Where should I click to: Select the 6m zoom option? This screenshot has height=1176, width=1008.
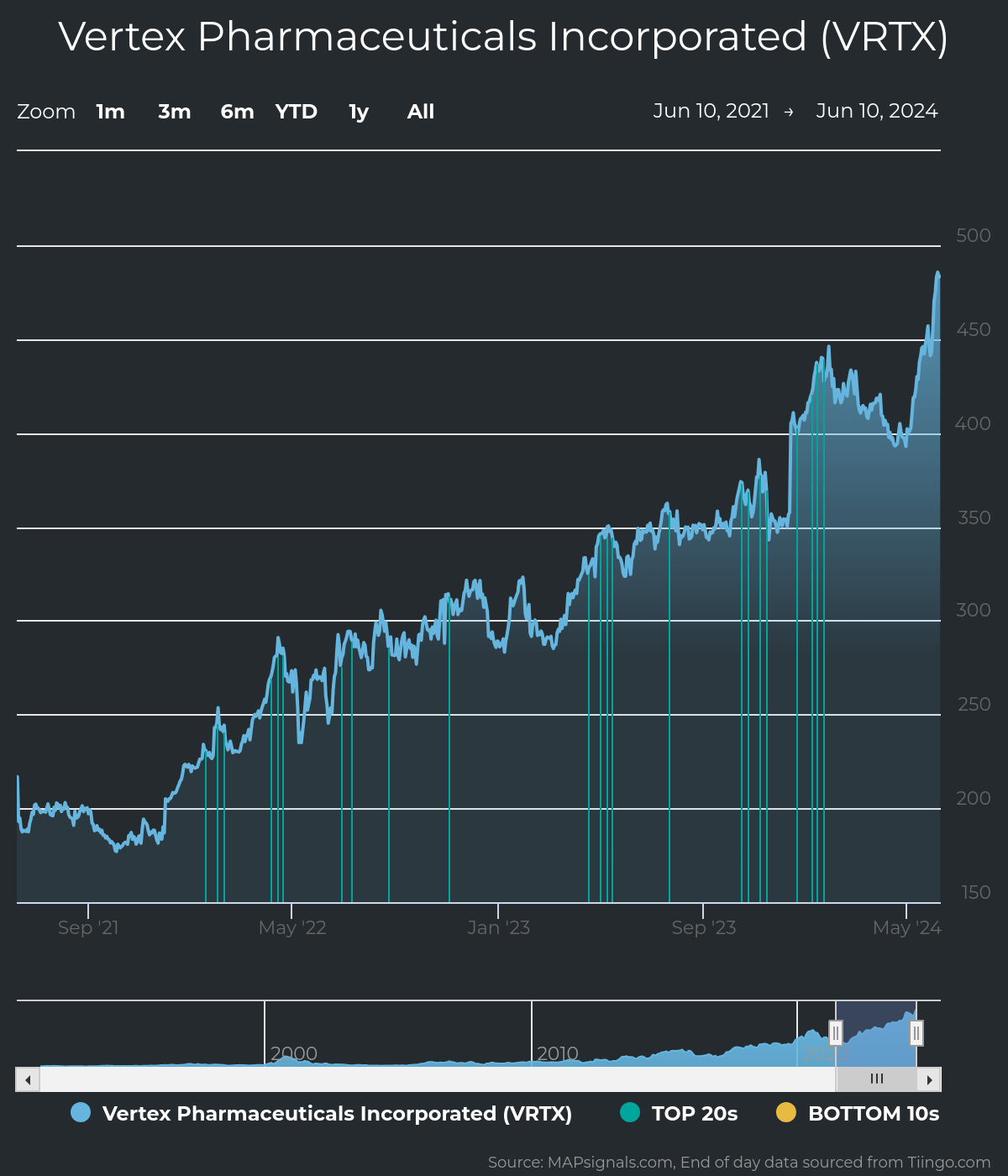[236, 111]
